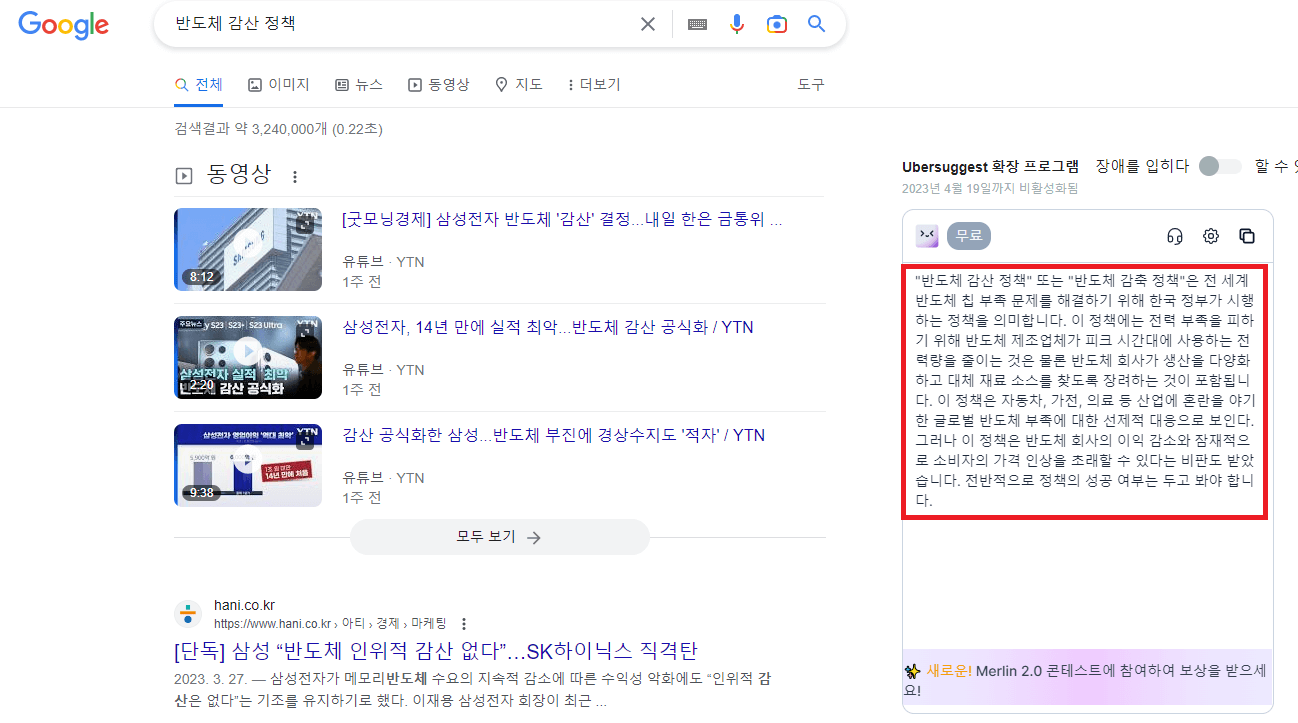Click the hani.co.kr site favicon
This screenshot has height=723, width=1298.
[188, 613]
